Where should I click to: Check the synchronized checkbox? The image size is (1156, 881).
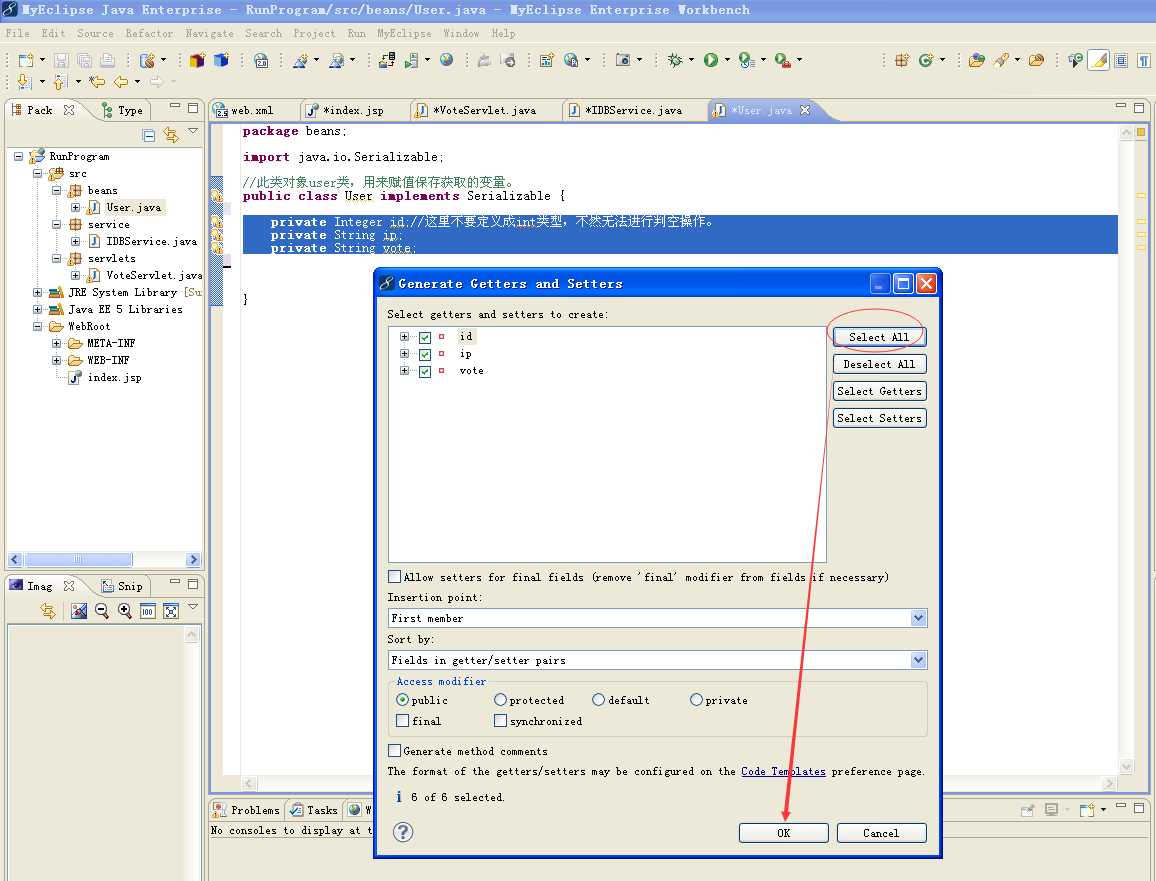500,720
